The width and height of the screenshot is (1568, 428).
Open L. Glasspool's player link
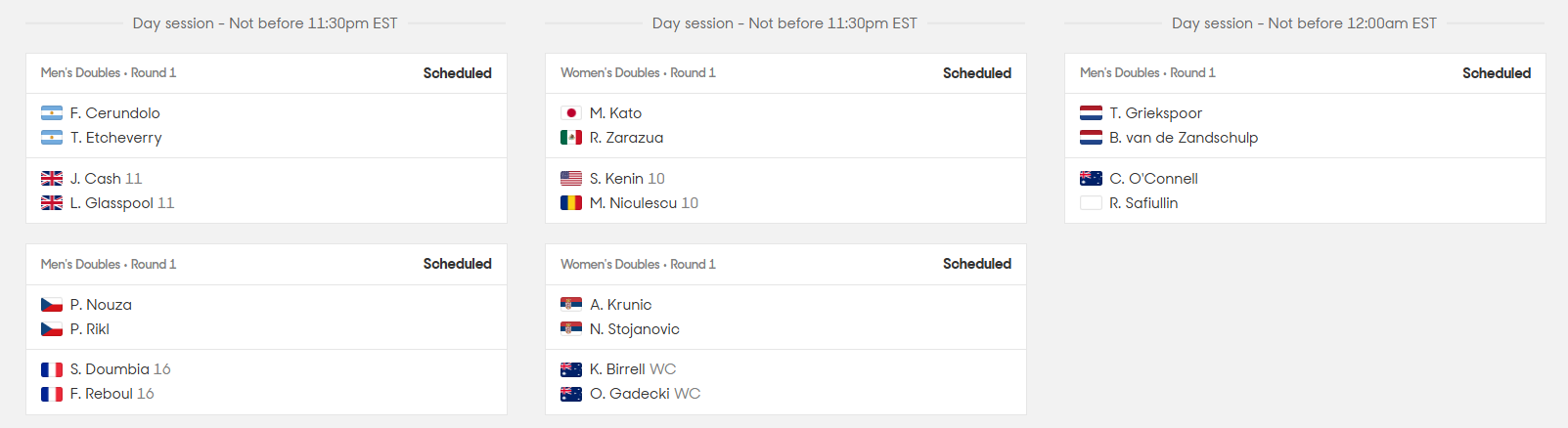112,203
